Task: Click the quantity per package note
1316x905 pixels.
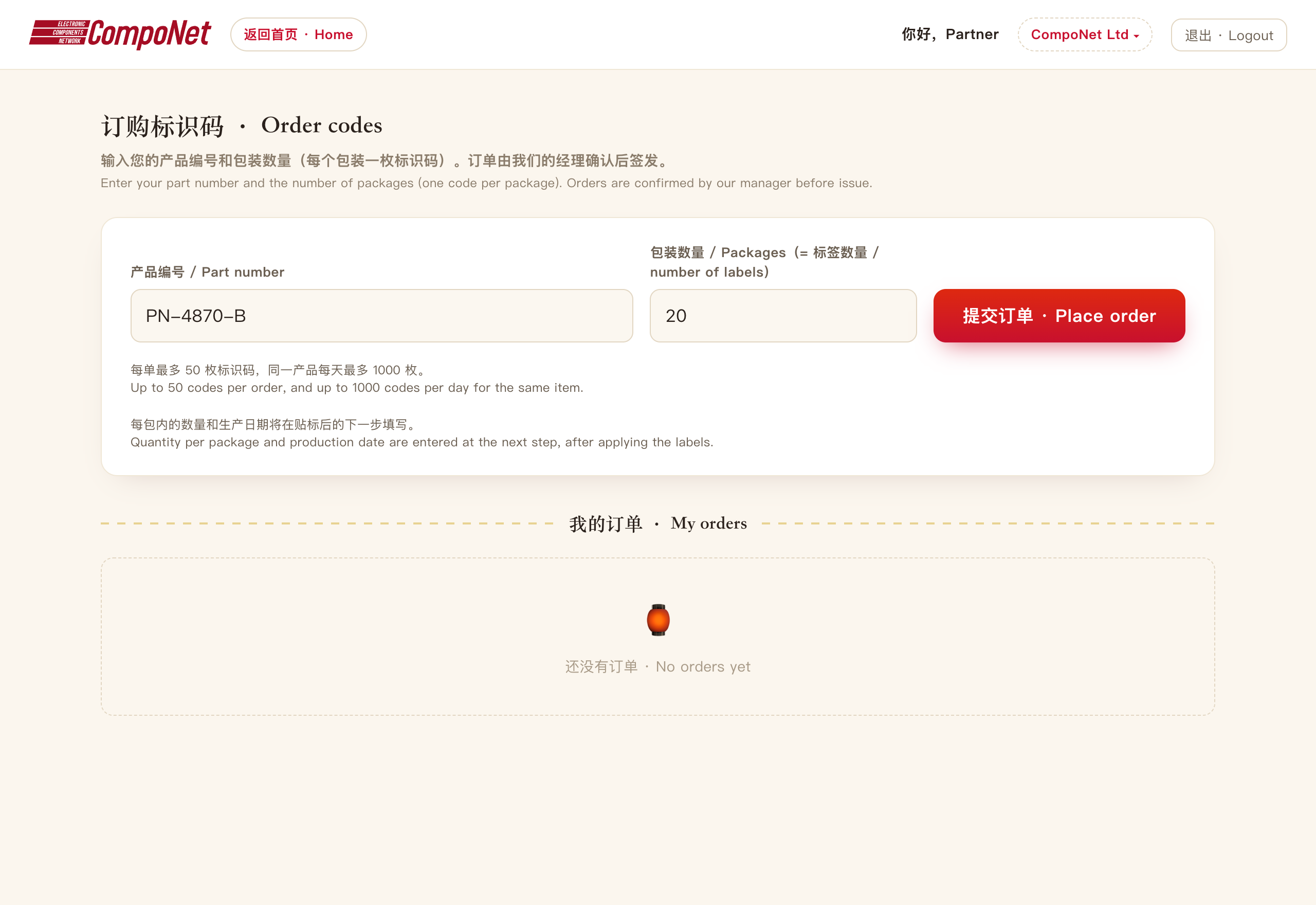Action: point(422,433)
